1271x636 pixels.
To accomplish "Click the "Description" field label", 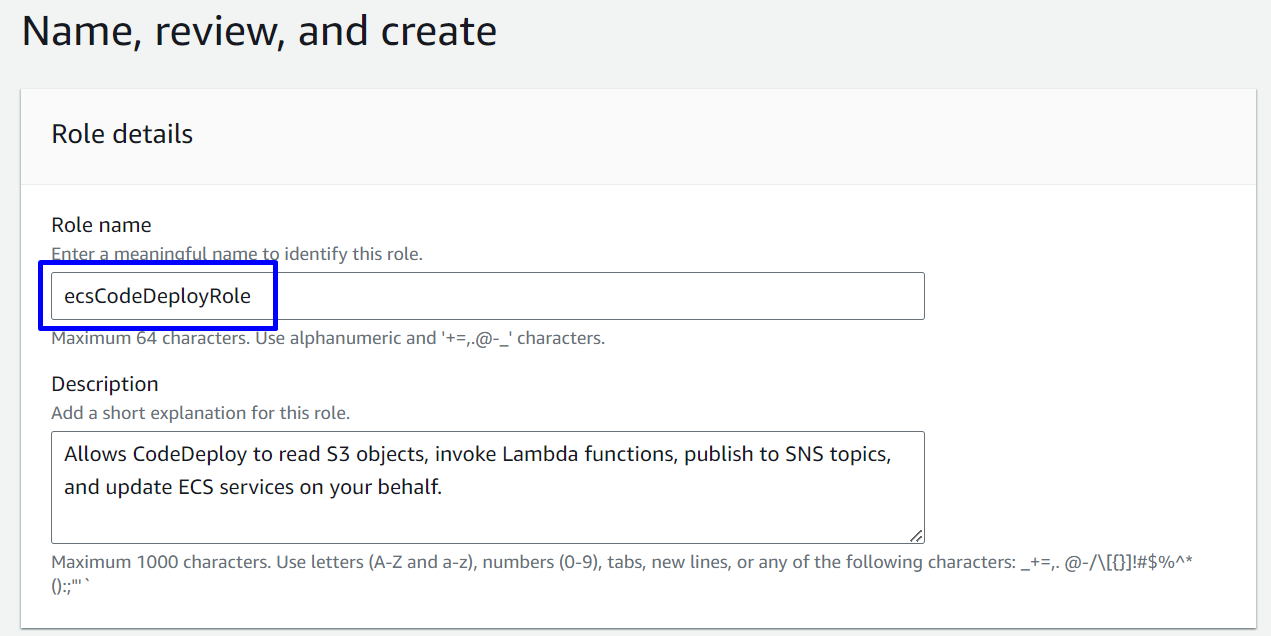I will coord(105,384).
